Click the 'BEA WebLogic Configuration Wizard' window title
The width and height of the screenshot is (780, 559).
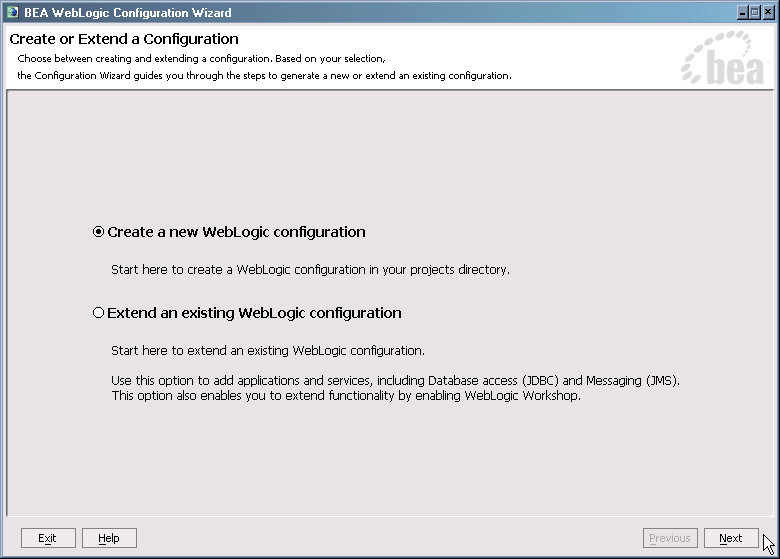pos(128,12)
